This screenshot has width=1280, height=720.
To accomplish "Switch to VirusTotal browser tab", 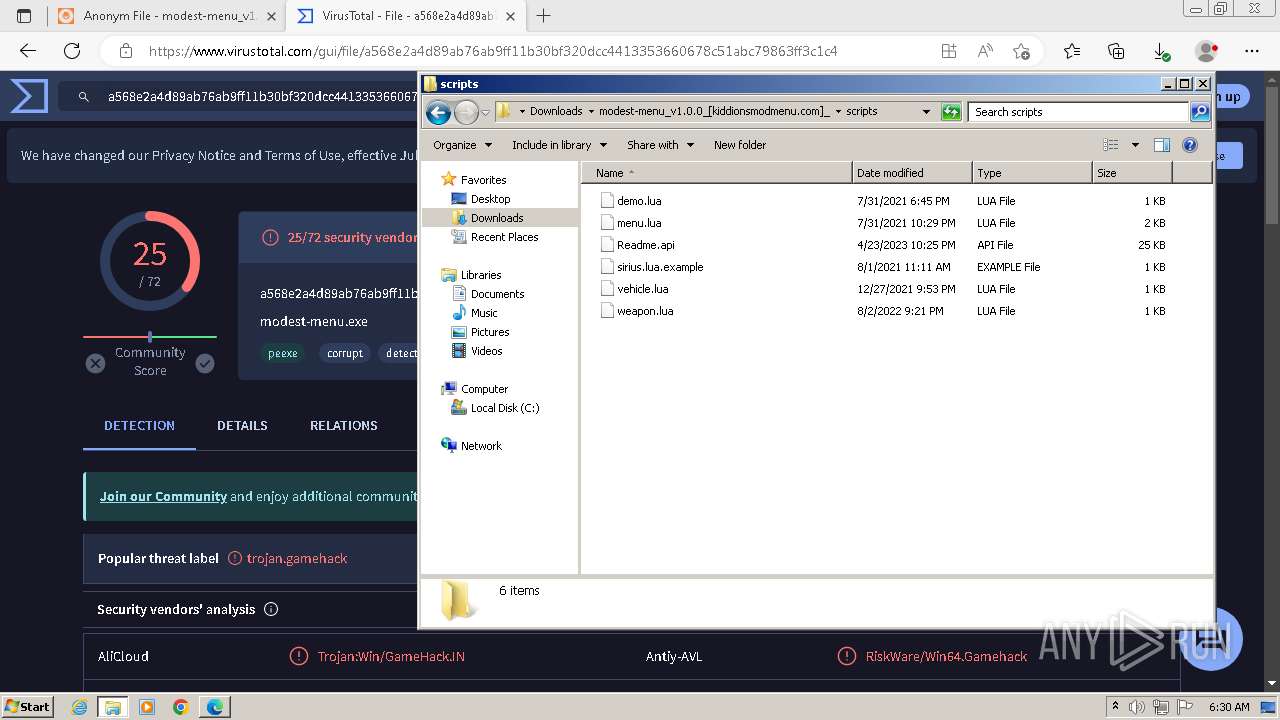I will pos(408,16).
